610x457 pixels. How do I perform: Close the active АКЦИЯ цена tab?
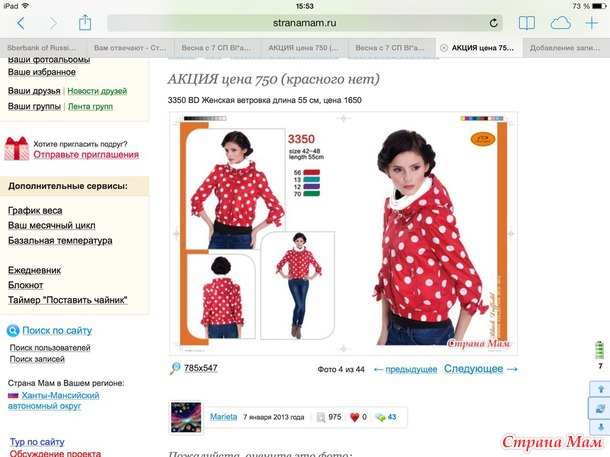tap(443, 48)
